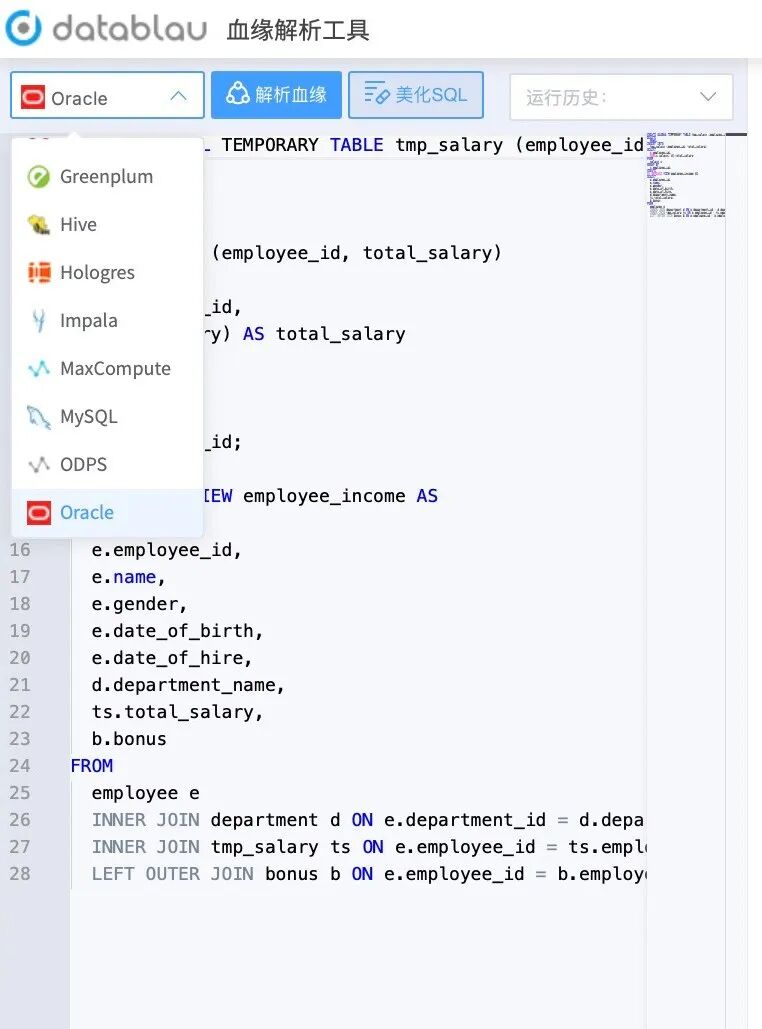Click the INNER JOIN department line
The height and width of the screenshot is (1029, 762).
(368, 820)
